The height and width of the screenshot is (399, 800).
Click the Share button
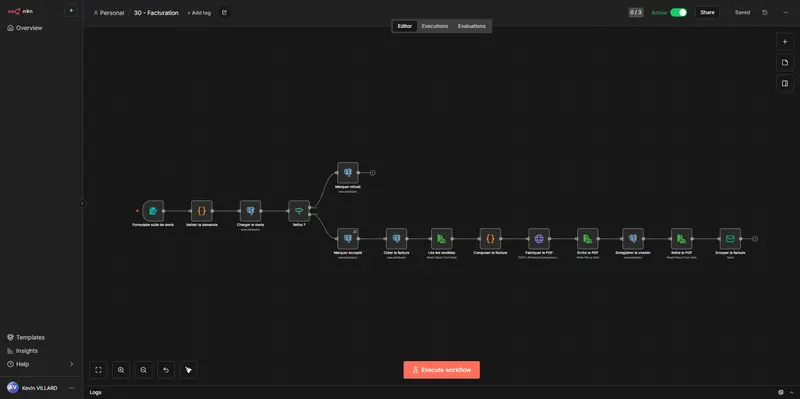click(x=707, y=13)
